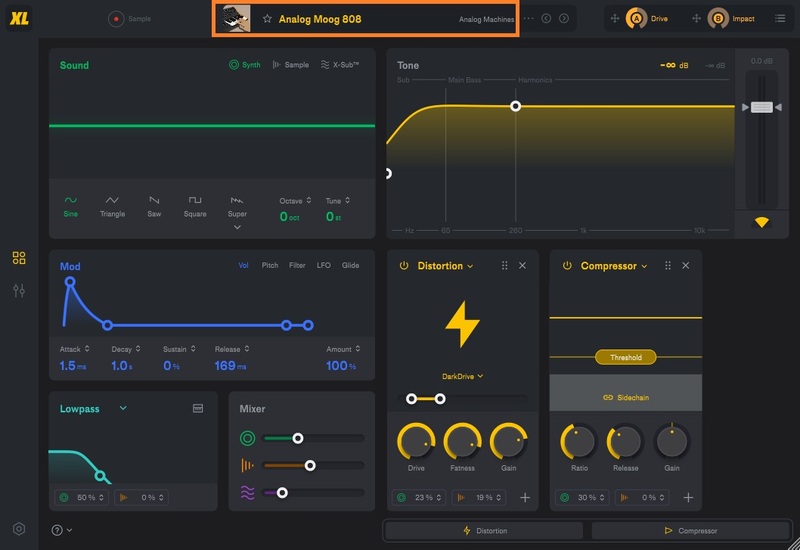Adjust the green synth mixer slider

coord(298,438)
